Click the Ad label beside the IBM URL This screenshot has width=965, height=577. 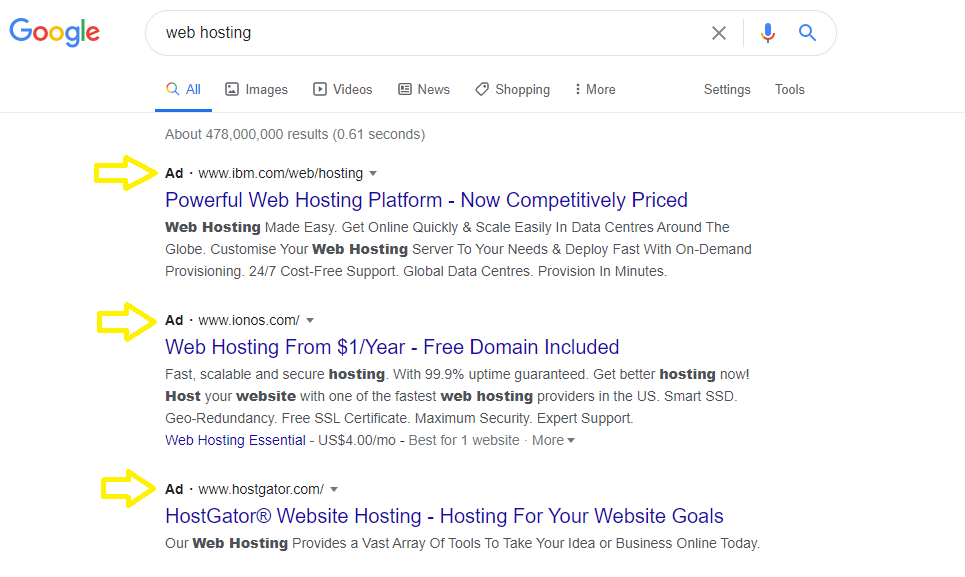point(174,173)
